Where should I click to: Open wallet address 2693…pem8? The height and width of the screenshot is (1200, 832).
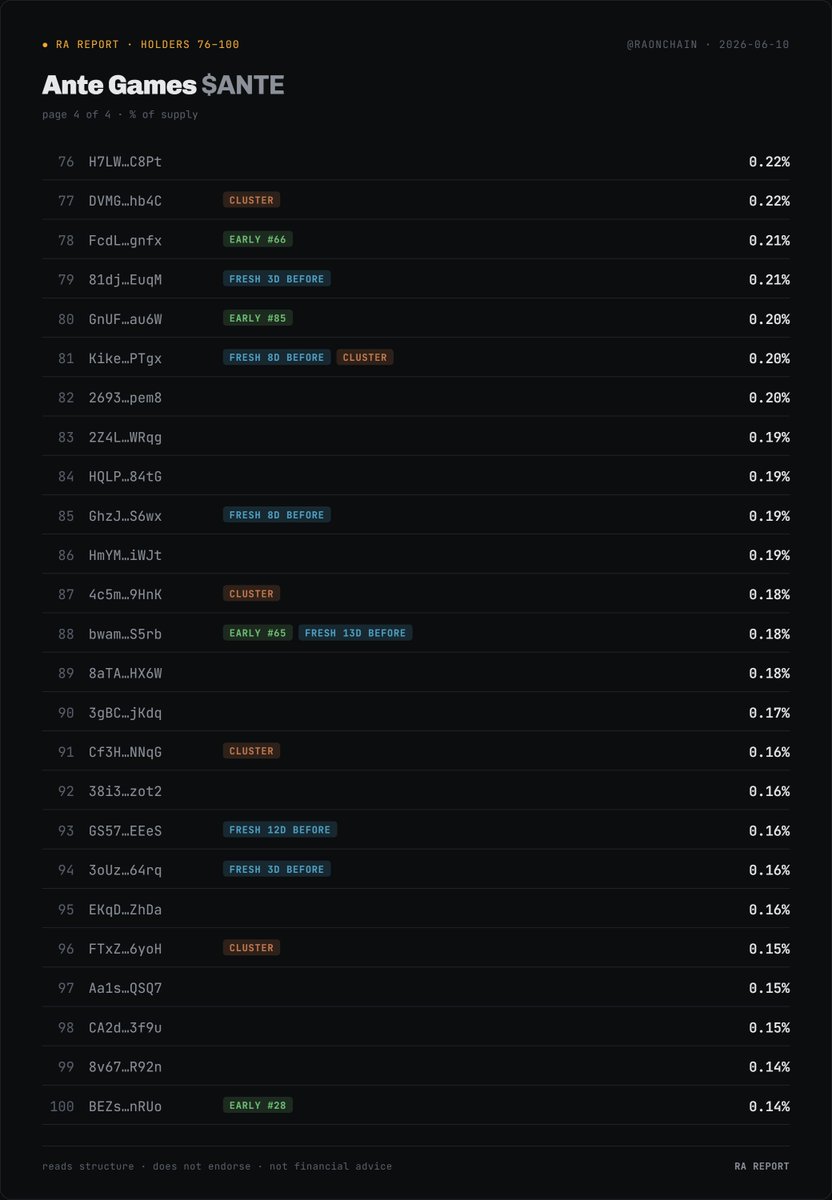125,398
